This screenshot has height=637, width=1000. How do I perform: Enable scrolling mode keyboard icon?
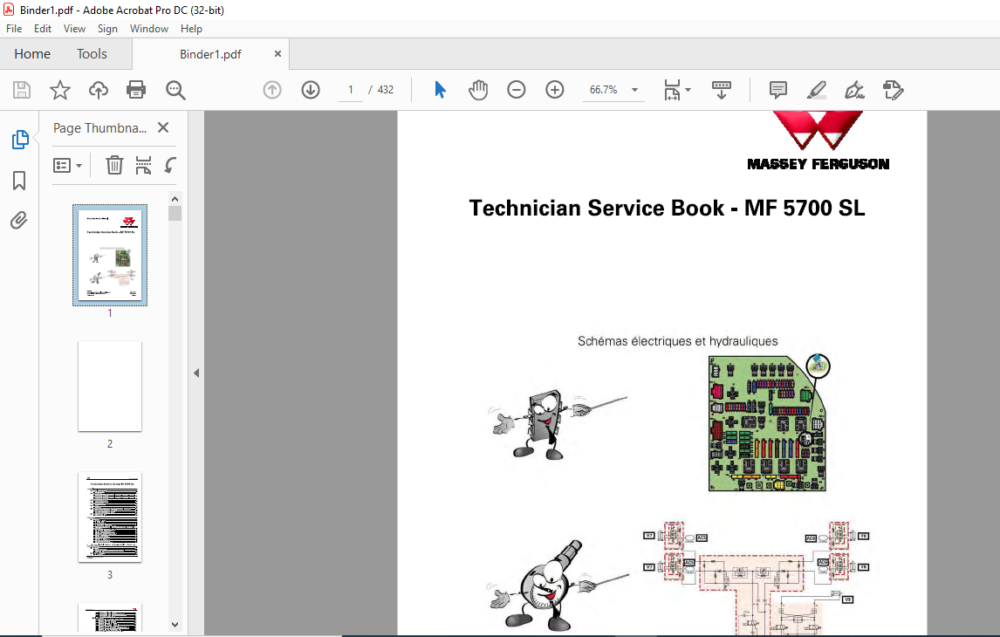click(x=721, y=90)
